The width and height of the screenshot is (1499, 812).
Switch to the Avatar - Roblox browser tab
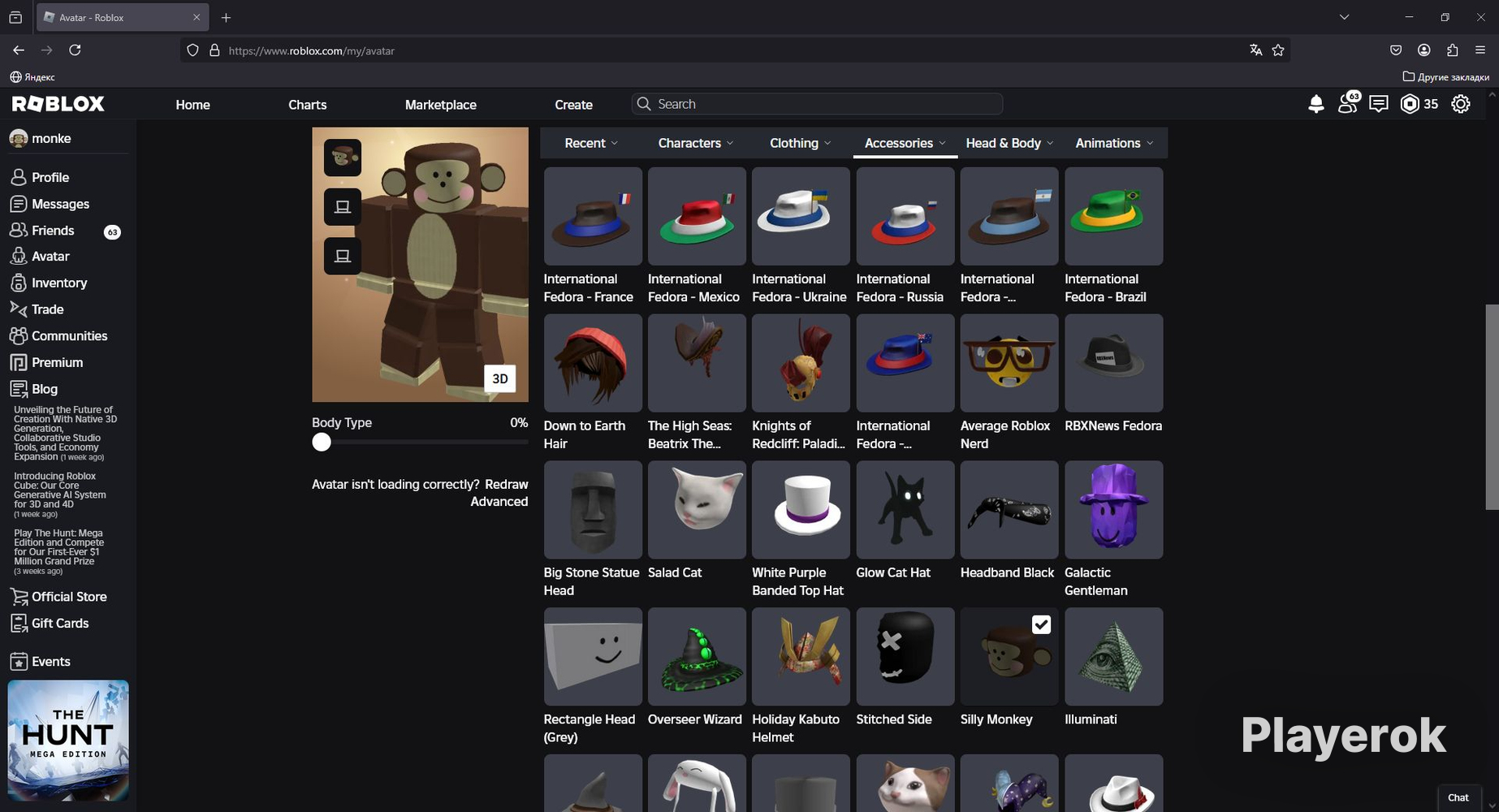(123, 17)
